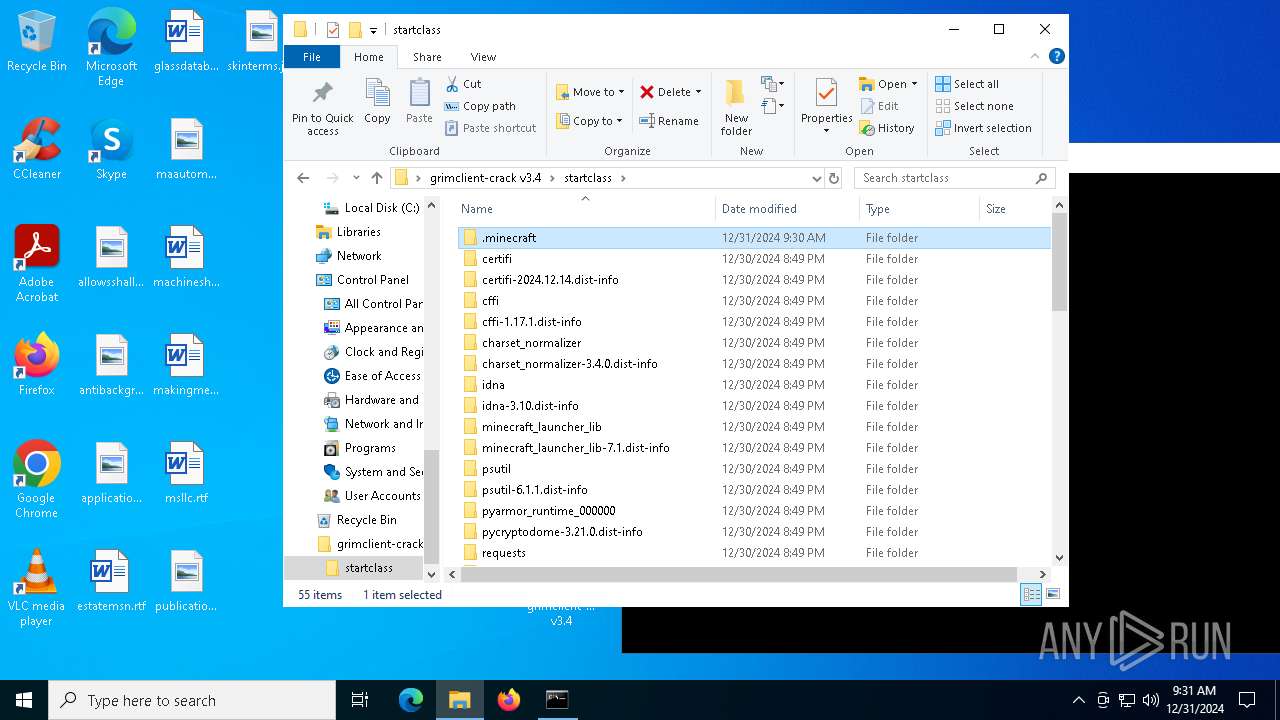Viewport: 1280px width, 720px height.
Task: Open Adobe Acrobat desktop shortcut
Action: tap(37, 264)
